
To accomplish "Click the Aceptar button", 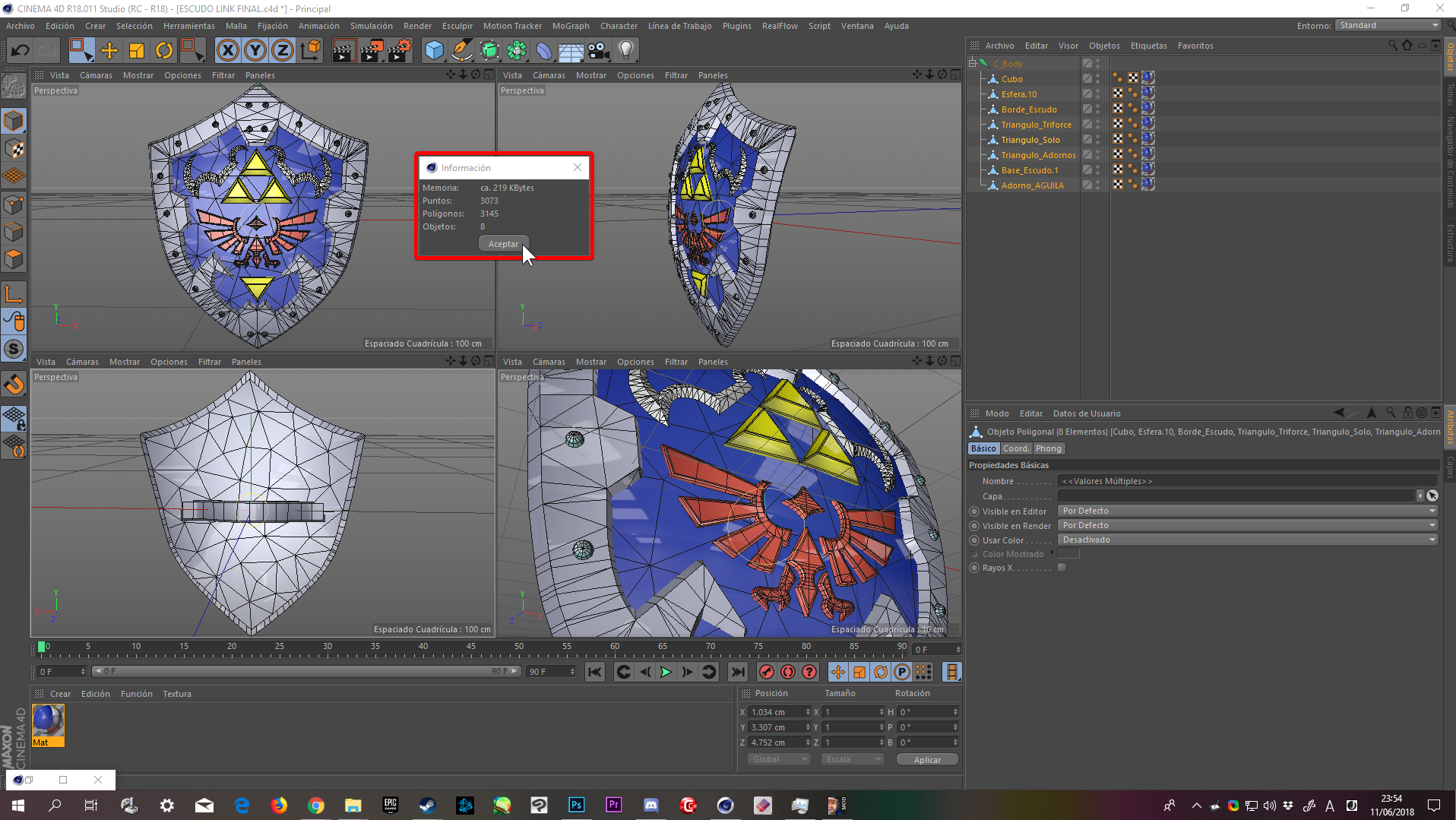I will 503,244.
